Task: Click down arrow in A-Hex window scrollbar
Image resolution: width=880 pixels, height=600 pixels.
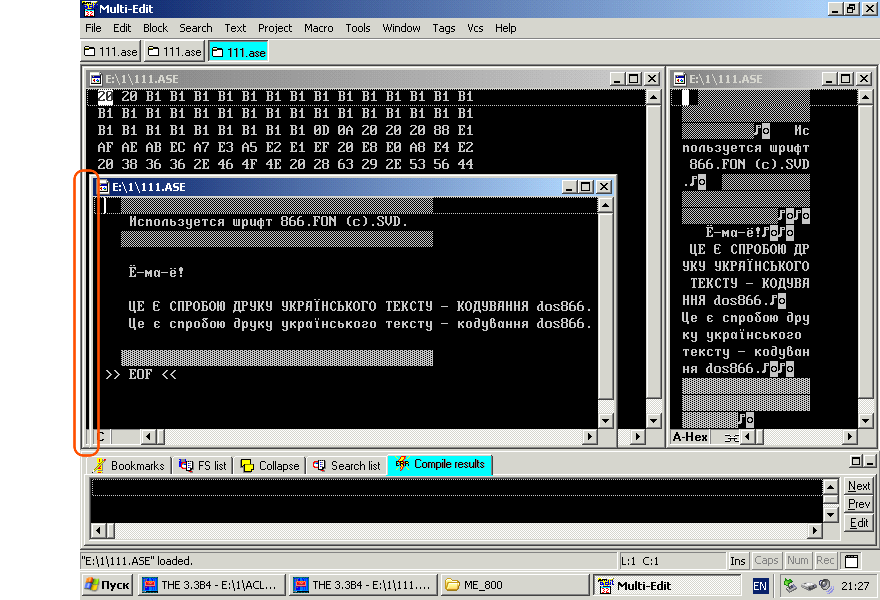Action: point(865,420)
